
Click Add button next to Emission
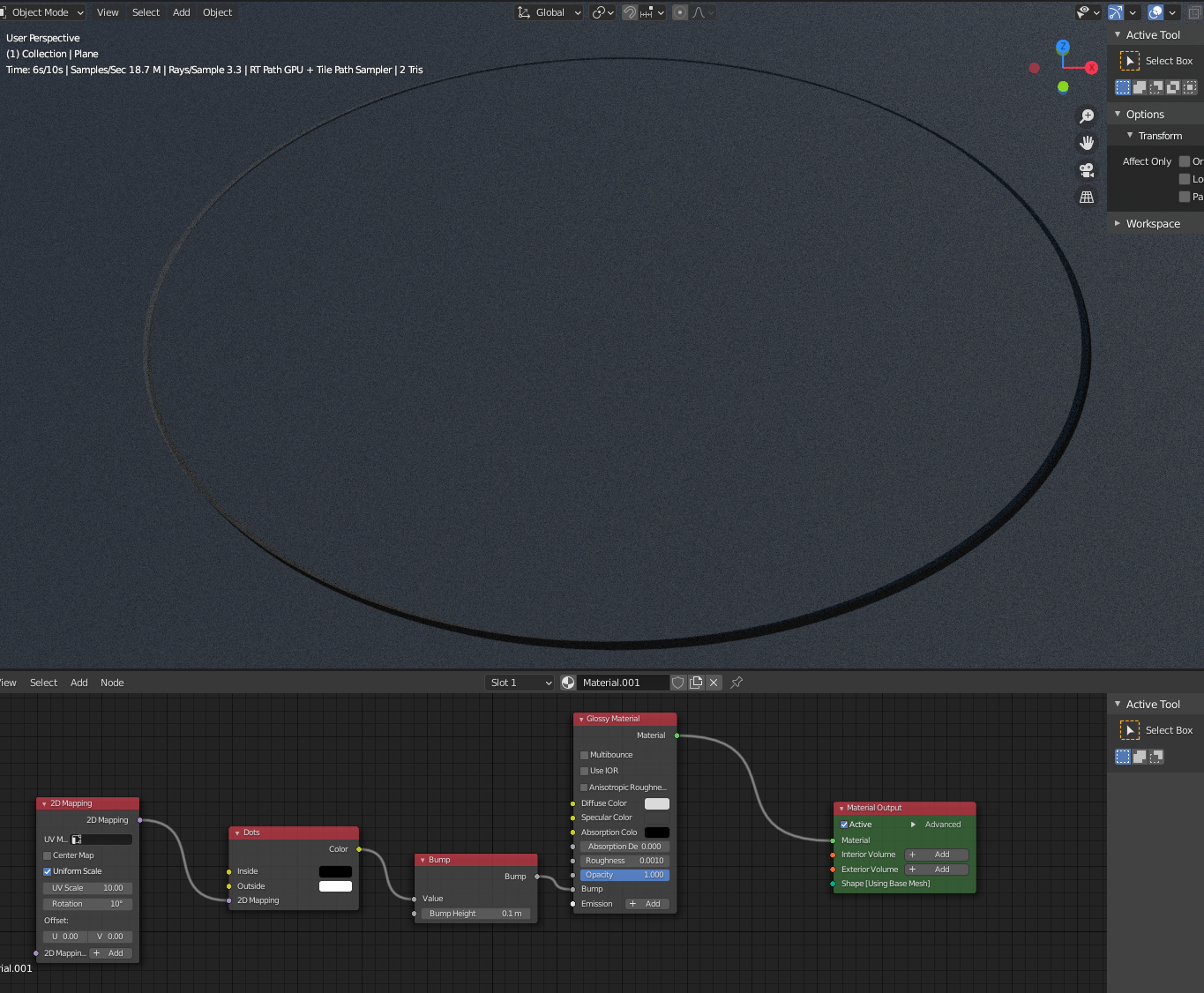647,904
